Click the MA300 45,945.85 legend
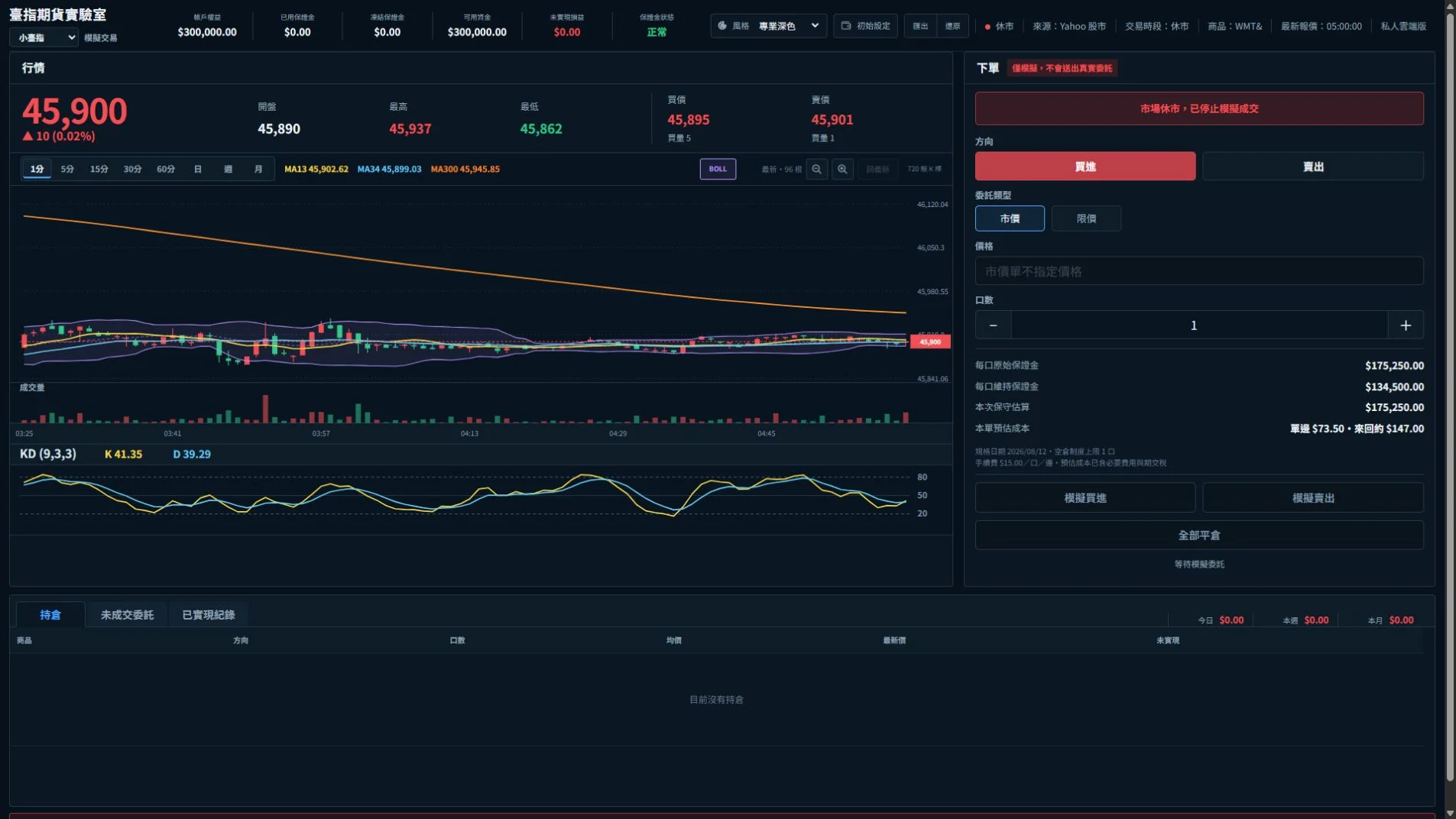The height and width of the screenshot is (819, 1456). pos(465,169)
